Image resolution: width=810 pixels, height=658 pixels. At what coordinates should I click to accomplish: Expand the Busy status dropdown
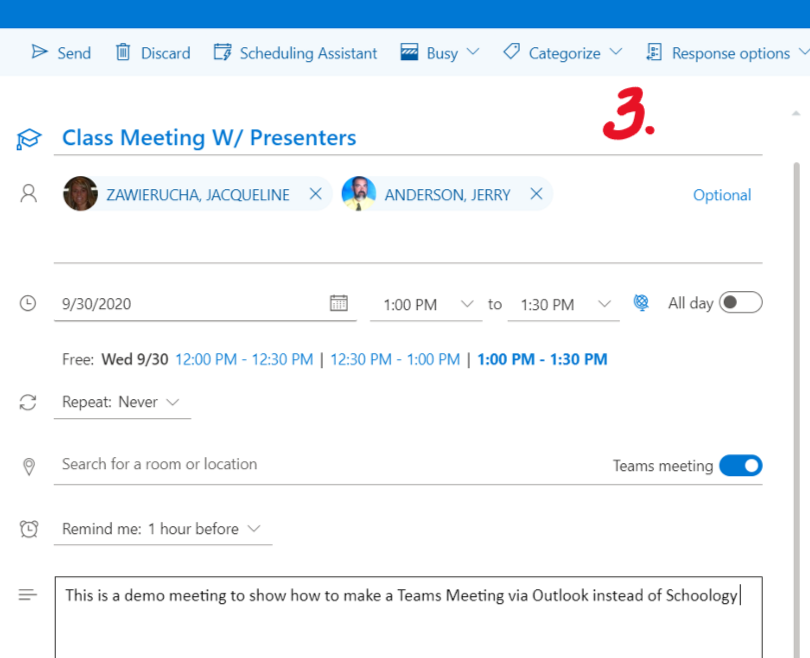[440, 53]
